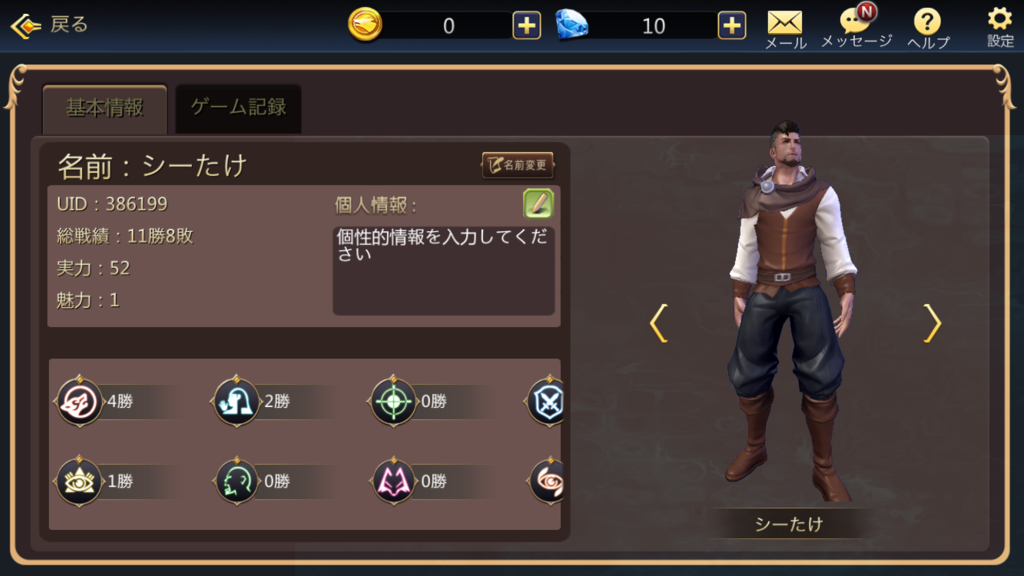Screen dimensions: 1024x576
Task: Show previous character with left chevron
Action: point(659,323)
